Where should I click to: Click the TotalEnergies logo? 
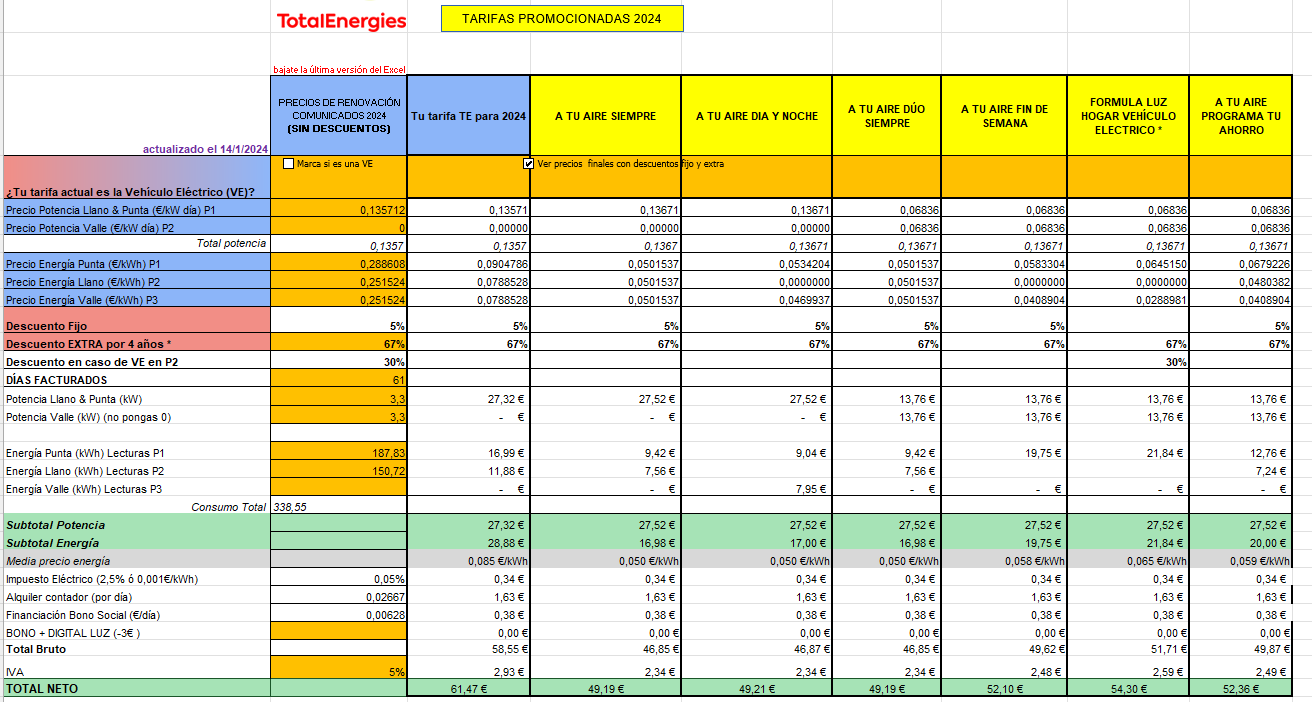[x=341, y=21]
